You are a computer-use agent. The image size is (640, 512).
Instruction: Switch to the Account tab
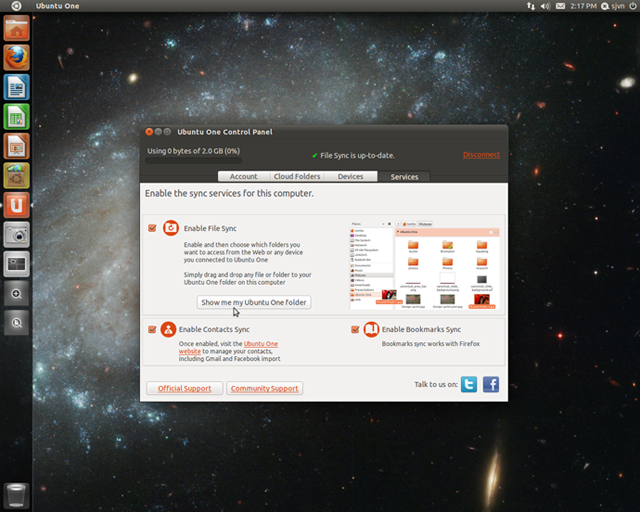click(244, 176)
